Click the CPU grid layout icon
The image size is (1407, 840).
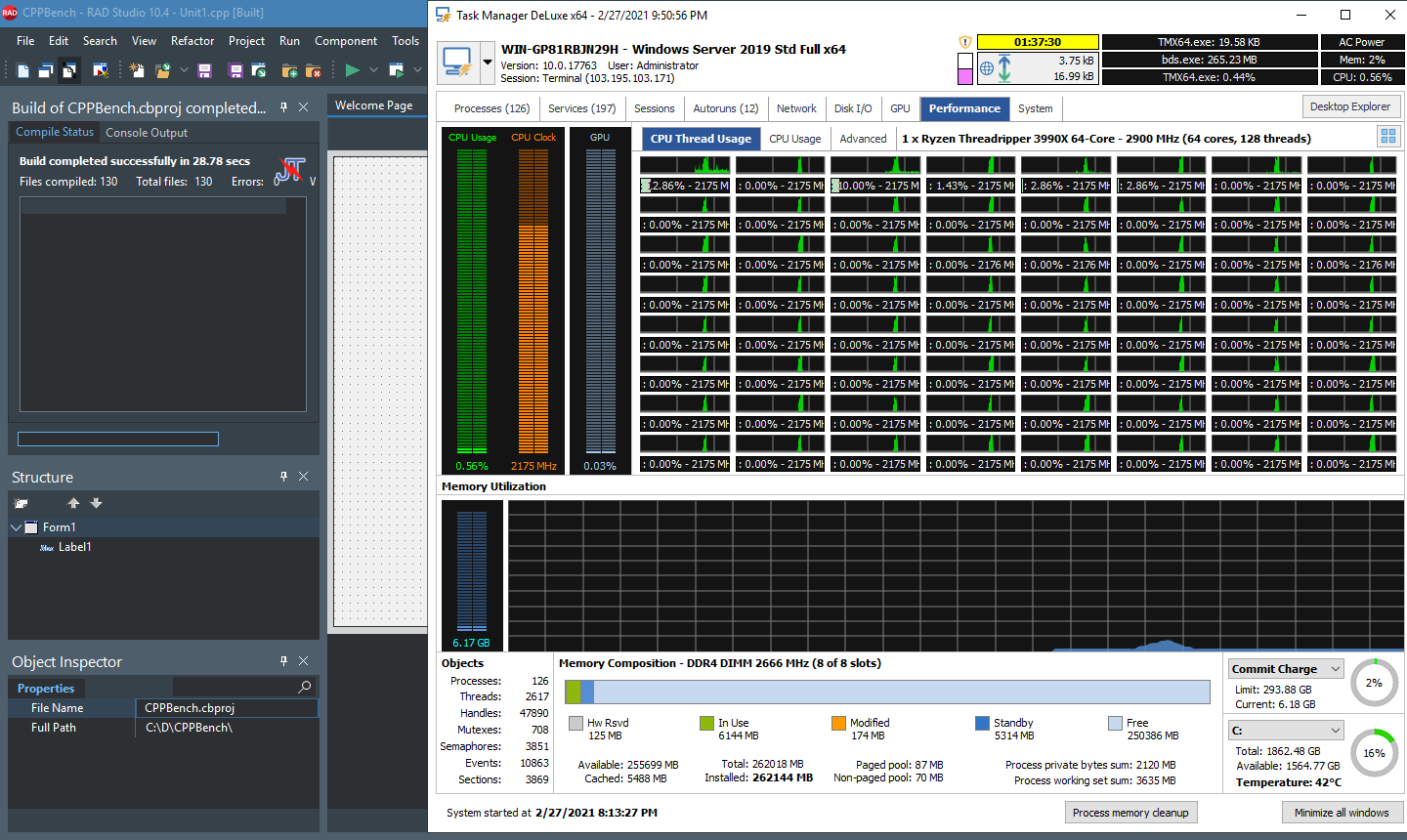[x=1387, y=137]
